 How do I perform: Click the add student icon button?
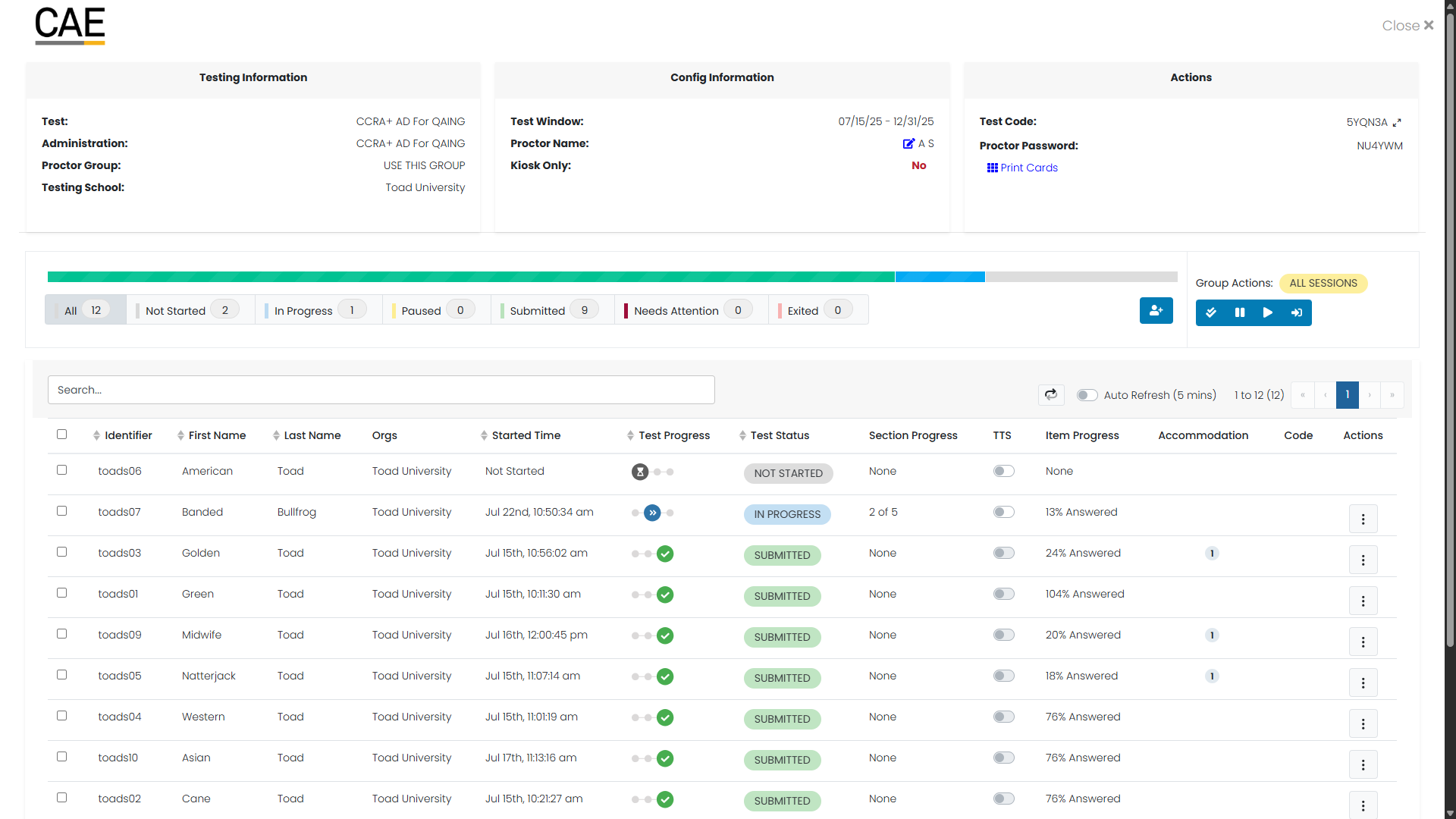pyautogui.click(x=1156, y=311)
